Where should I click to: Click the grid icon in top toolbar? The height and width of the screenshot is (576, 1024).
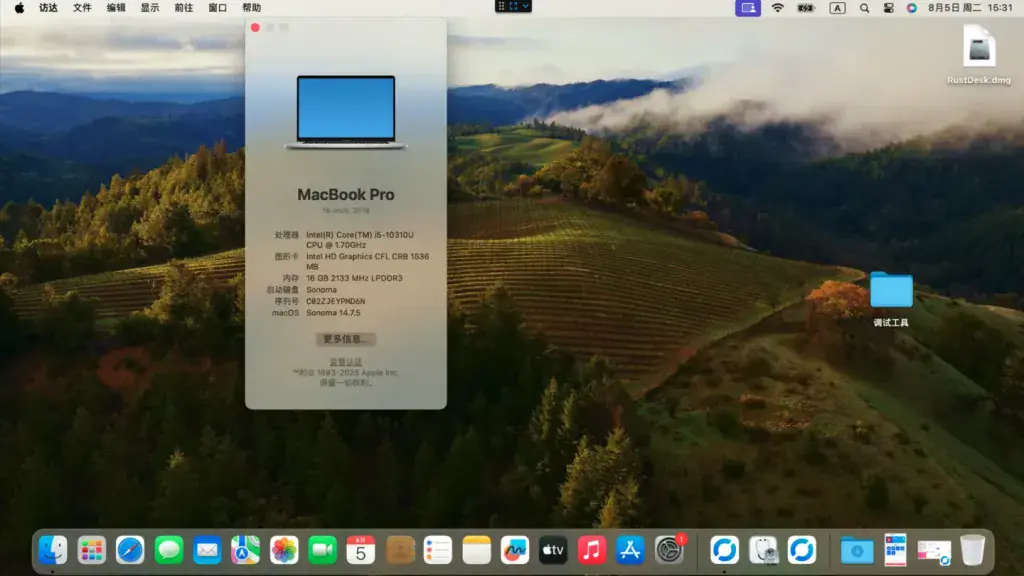502,7
